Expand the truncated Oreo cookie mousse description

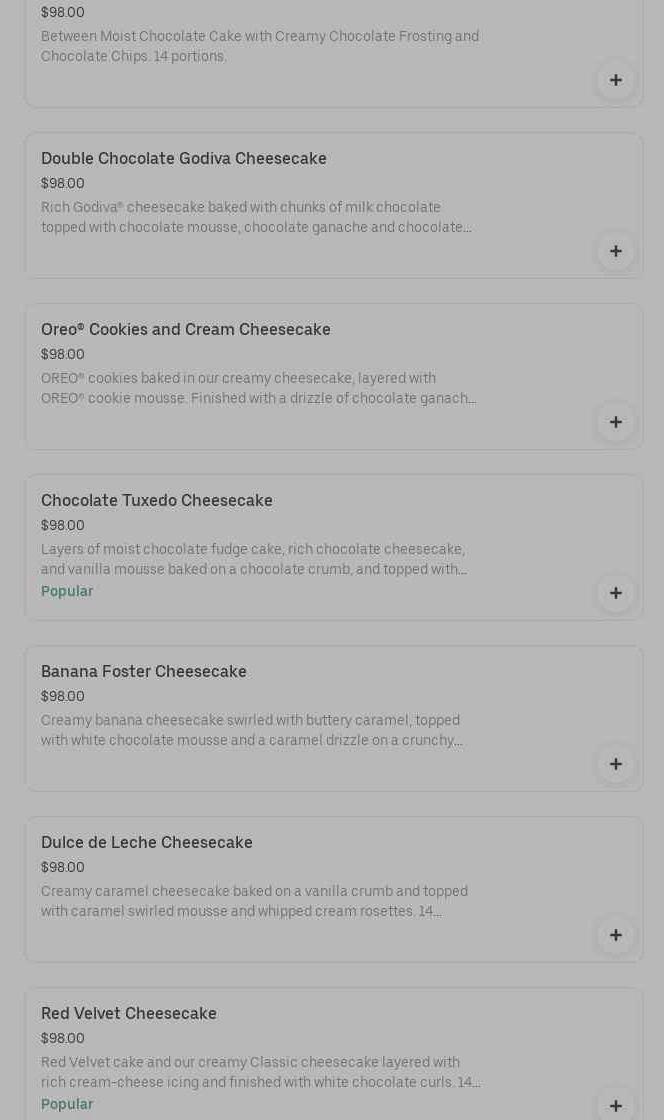click(259, 389)
